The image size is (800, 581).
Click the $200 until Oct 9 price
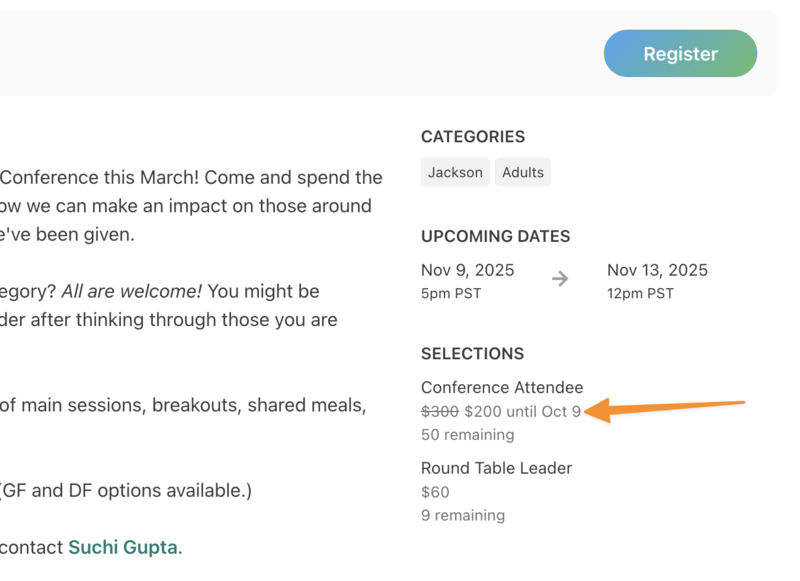(x=522, y=411)
